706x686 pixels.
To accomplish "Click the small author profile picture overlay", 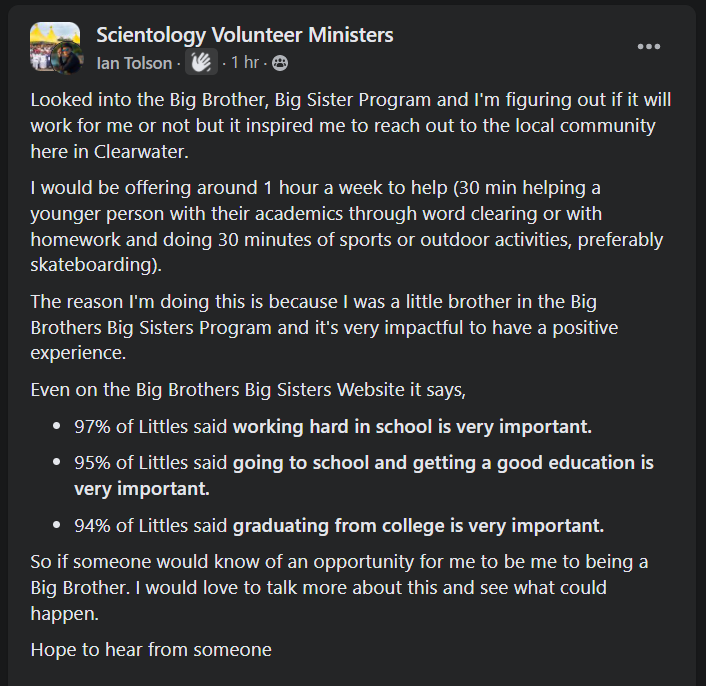I will (x=67, y=62).
